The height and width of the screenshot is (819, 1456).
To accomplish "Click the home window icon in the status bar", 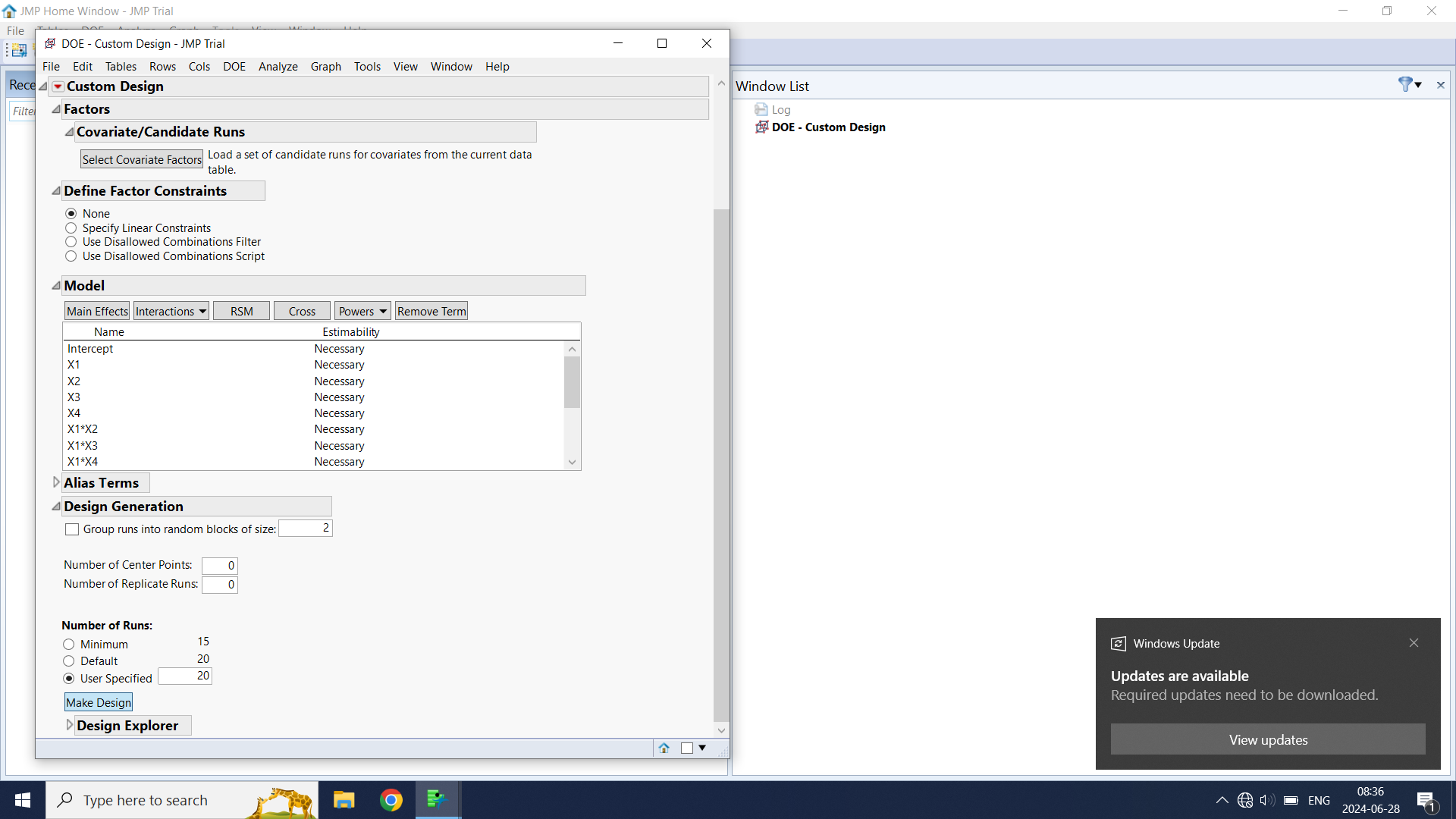I will (664, 748).
